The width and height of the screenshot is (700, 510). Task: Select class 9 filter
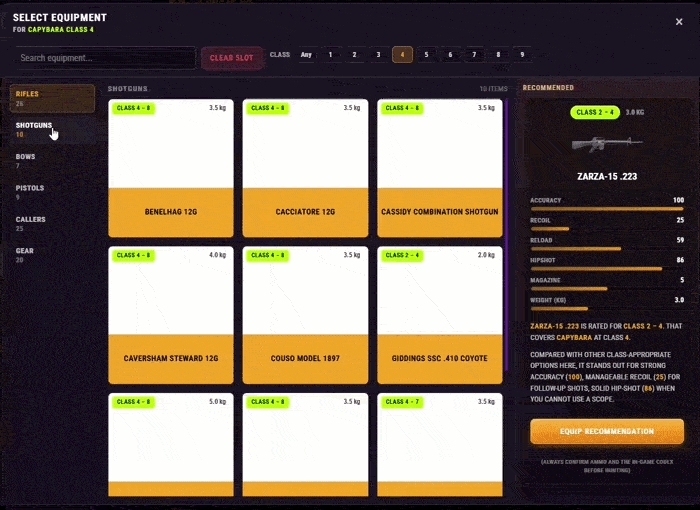[522, 54]
